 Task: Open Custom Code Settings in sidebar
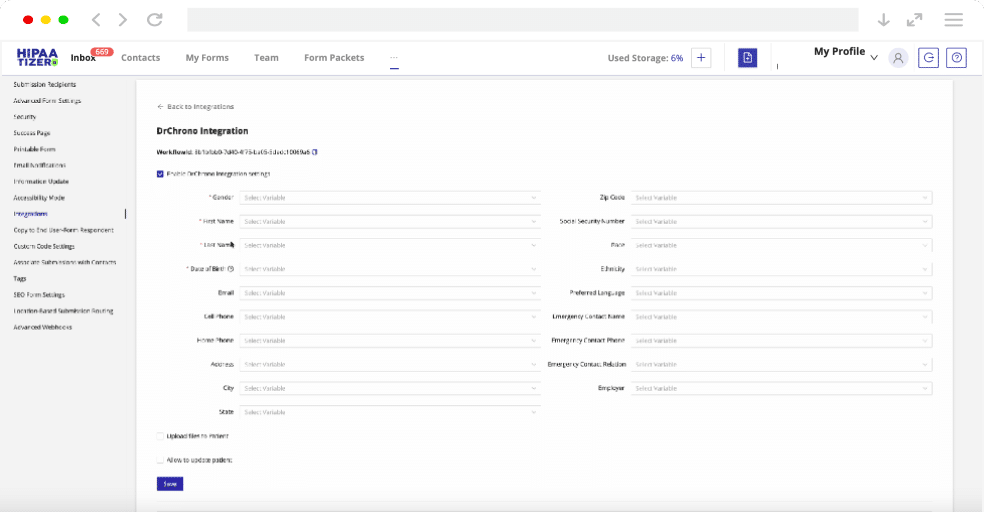44,247
